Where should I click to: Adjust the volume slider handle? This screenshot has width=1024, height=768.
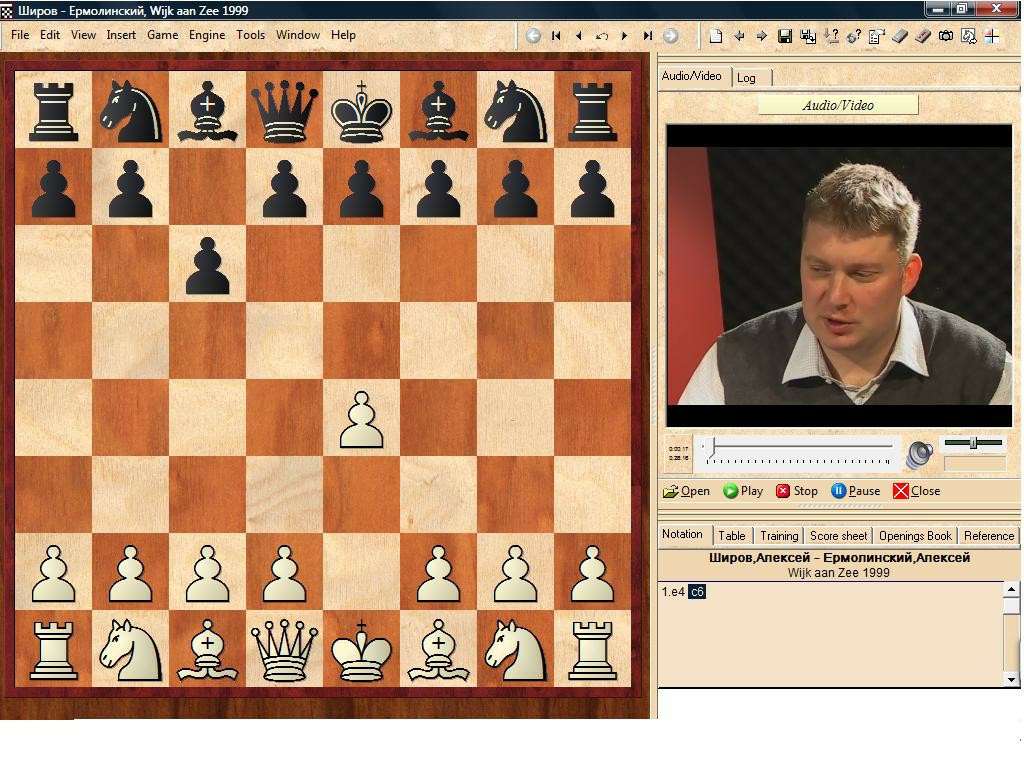click(973, 443)
